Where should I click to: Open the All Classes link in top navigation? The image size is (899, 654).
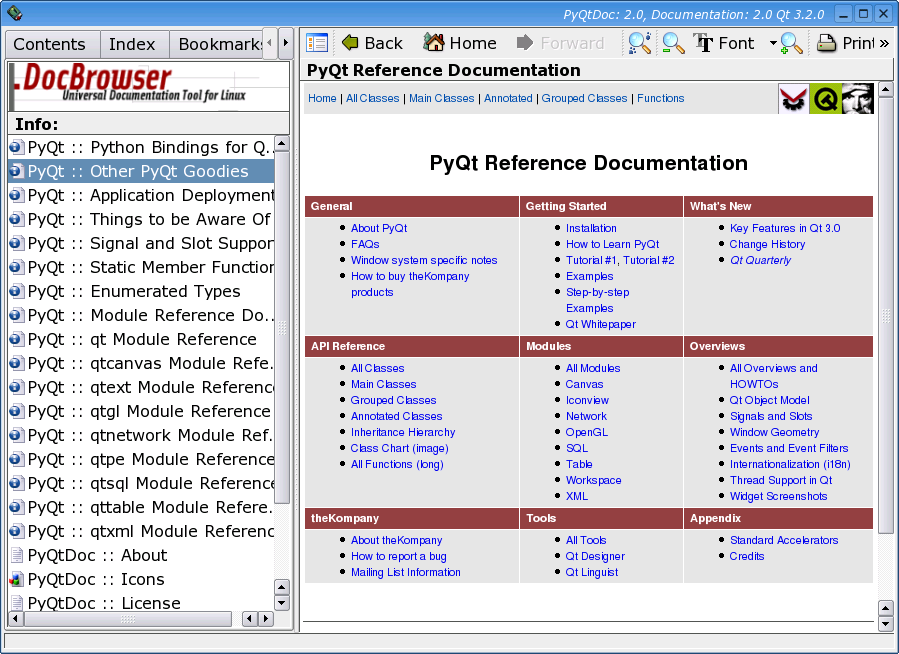point(372,99)
